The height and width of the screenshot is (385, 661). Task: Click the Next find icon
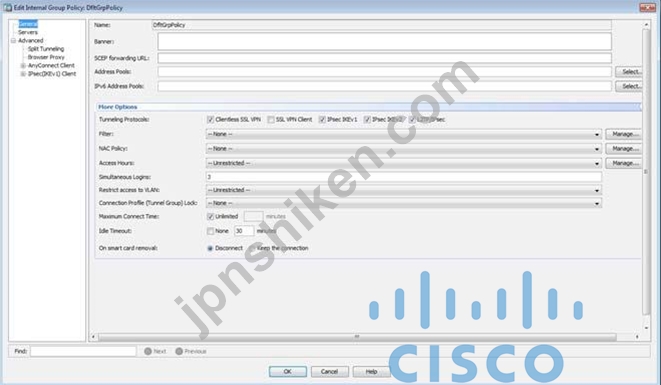click(x=148, y=351)
